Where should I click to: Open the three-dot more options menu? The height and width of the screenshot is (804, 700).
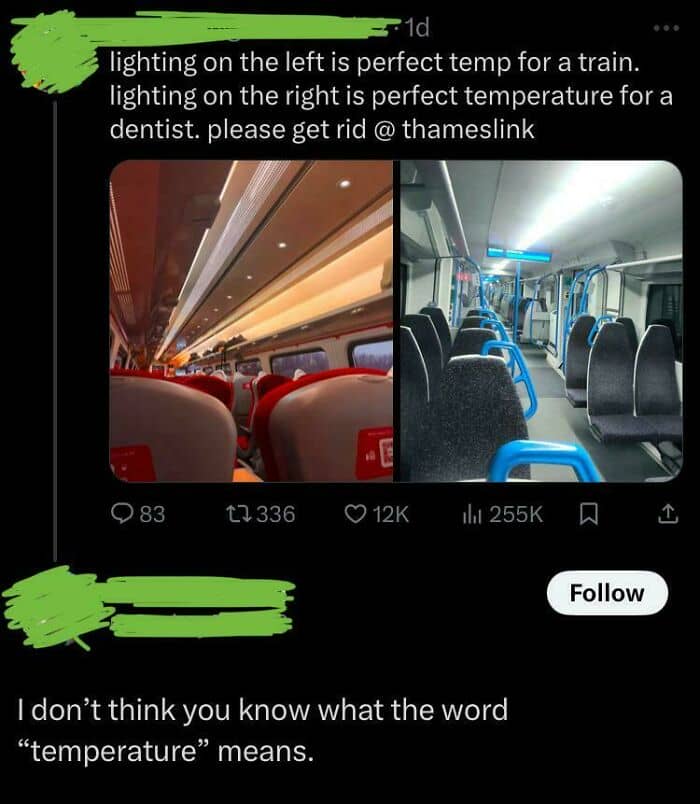click(x=666, y=28)
